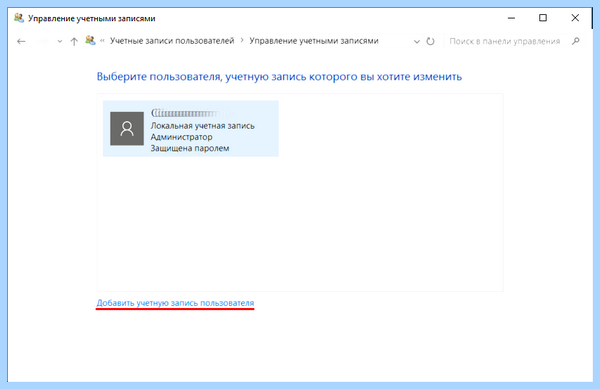
Task: Click the breadcrumb separator arrow after "Учетные записи пользователей"
Action: 242,40
